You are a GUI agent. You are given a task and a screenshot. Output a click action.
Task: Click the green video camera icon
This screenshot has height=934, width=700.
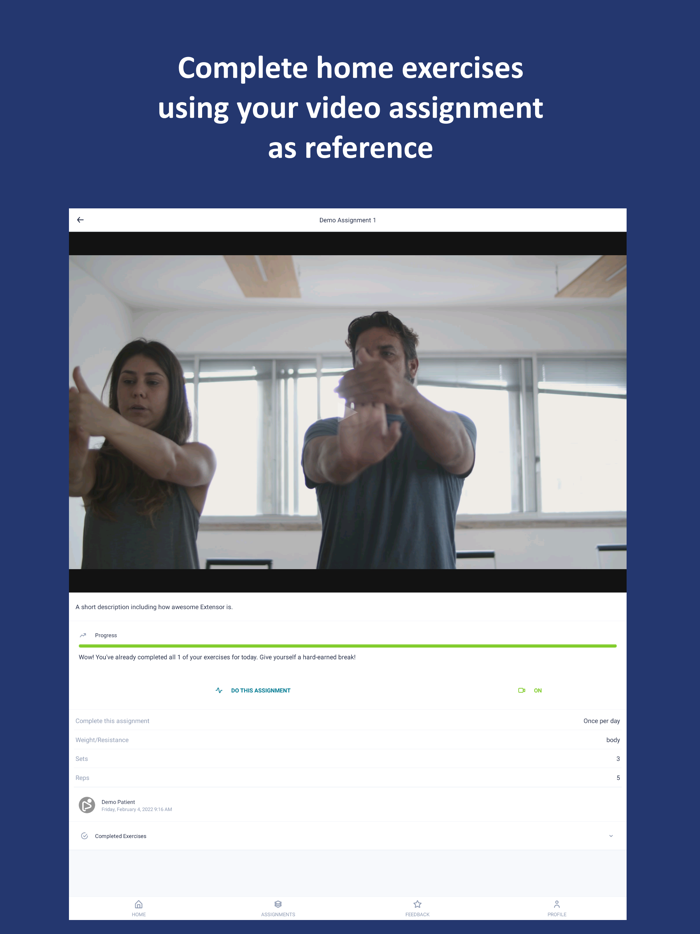[521, 690]
